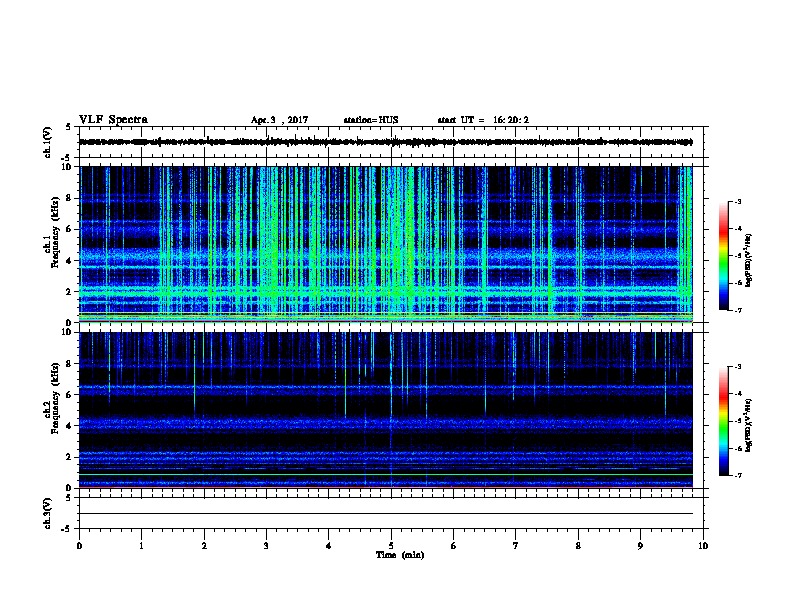The height and width of the screenshot is (612, 792).
Task: Click time axis tick label '0'
Action: (x=79, y=546)
